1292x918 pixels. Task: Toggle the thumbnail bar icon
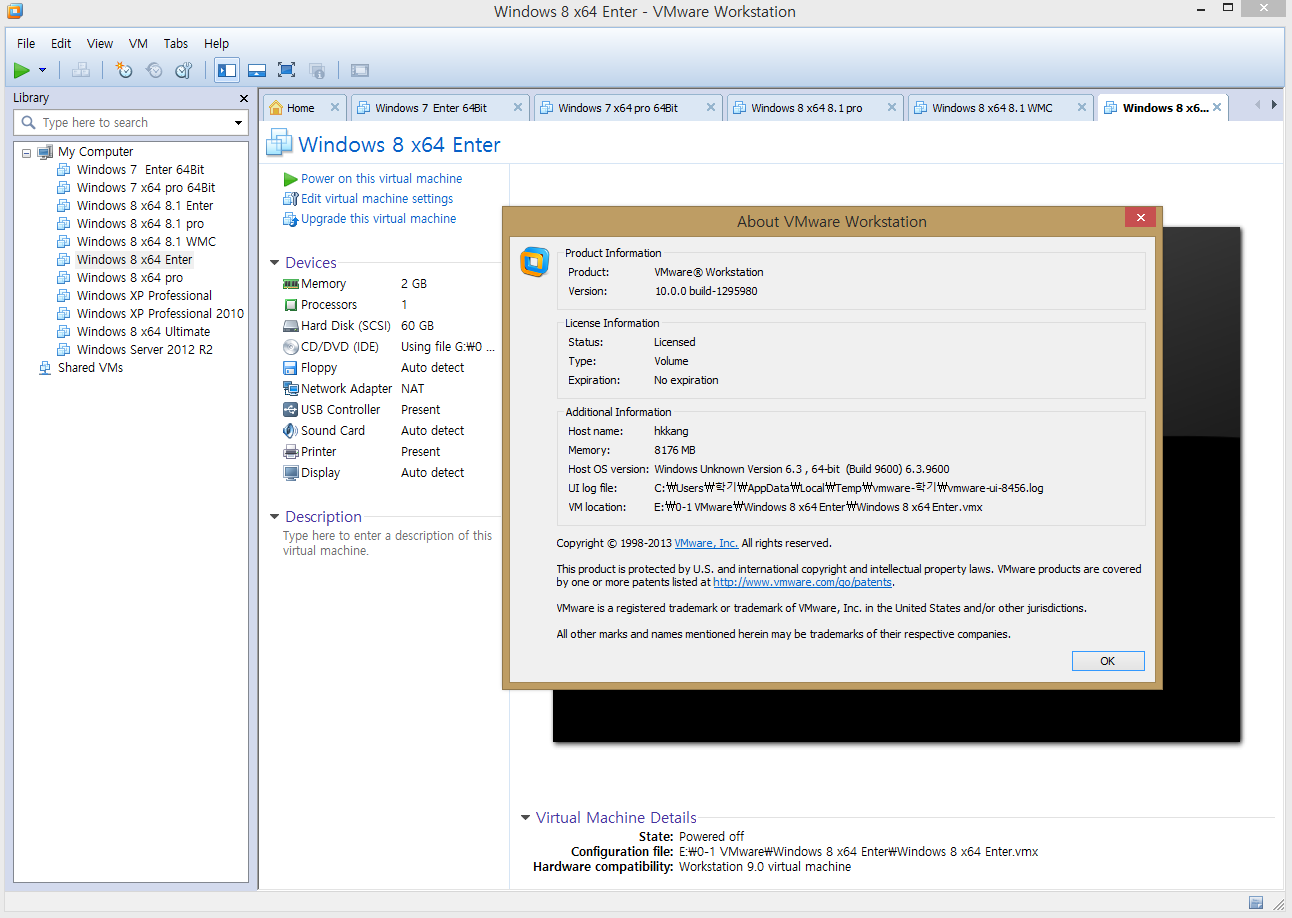(x=257, y=70)
